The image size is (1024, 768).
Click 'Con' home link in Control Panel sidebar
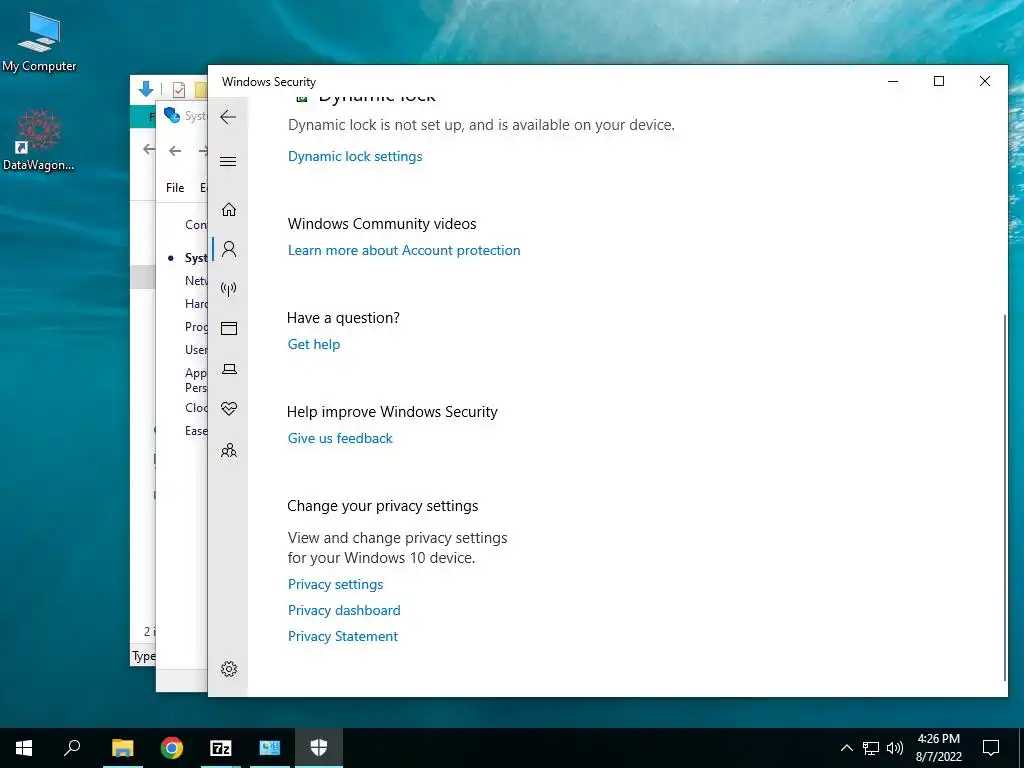tap(196, 225)
